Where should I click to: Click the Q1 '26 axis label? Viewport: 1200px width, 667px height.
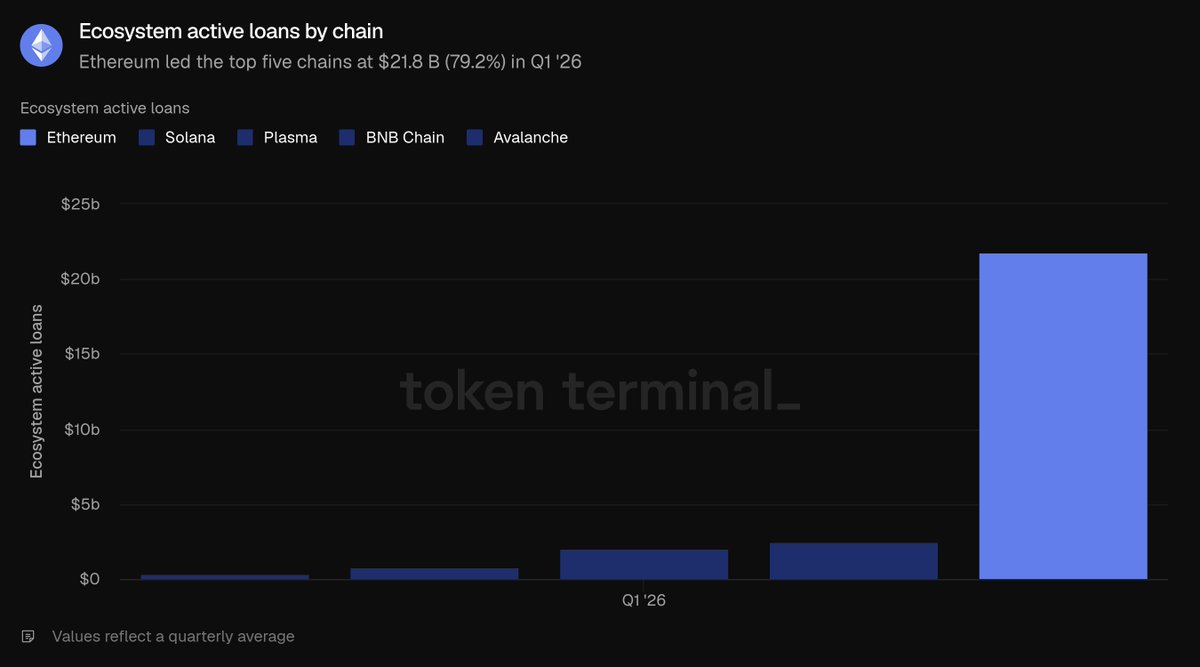tap(644, 601)
